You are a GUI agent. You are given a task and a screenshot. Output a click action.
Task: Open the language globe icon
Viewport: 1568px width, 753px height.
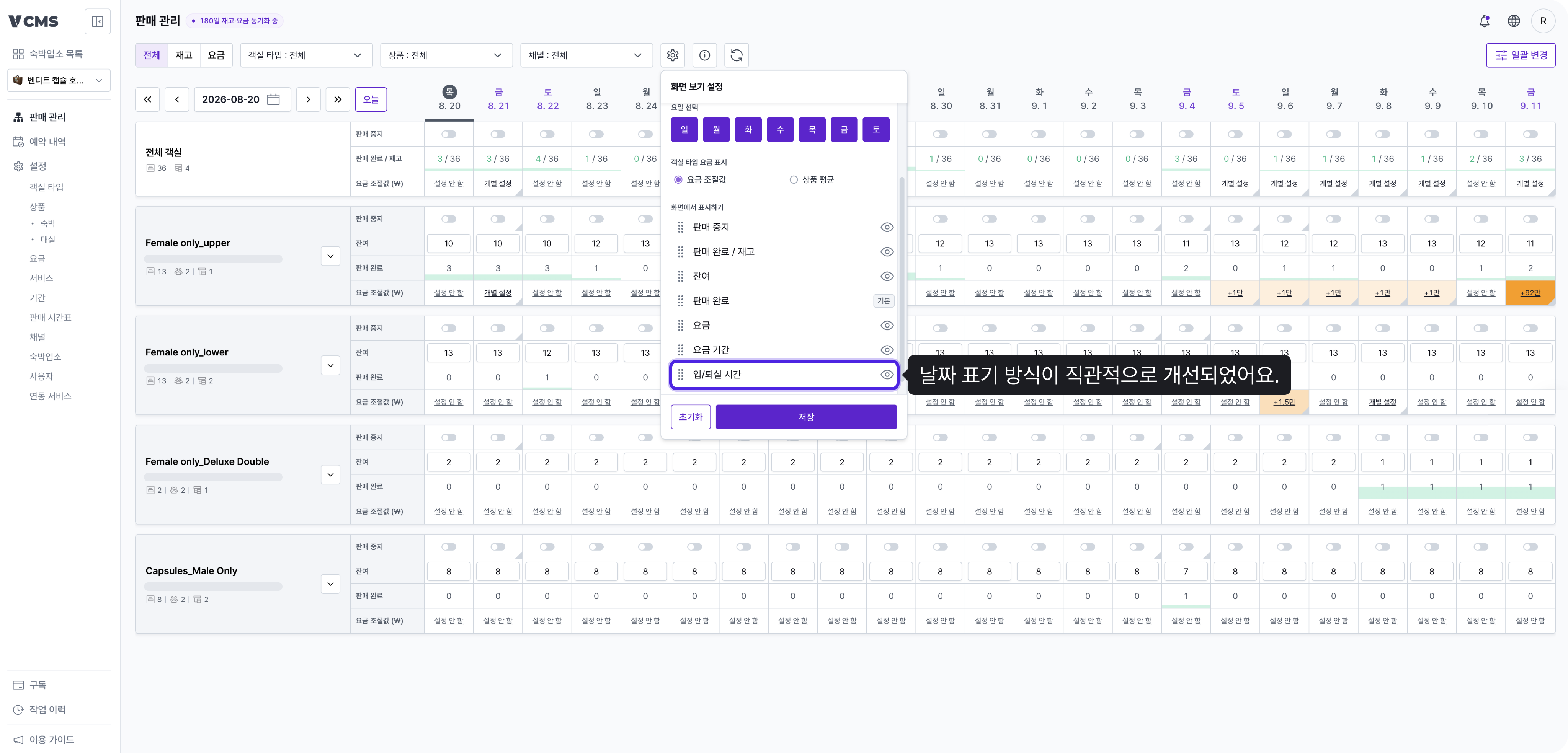(x=1514, y=21)
